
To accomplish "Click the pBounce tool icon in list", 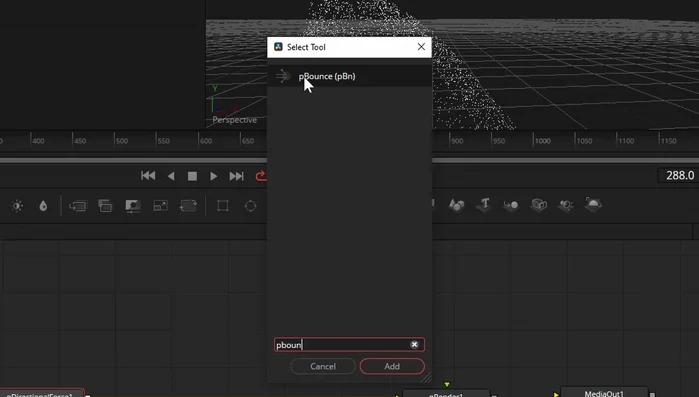I will (x=283, y=76).
